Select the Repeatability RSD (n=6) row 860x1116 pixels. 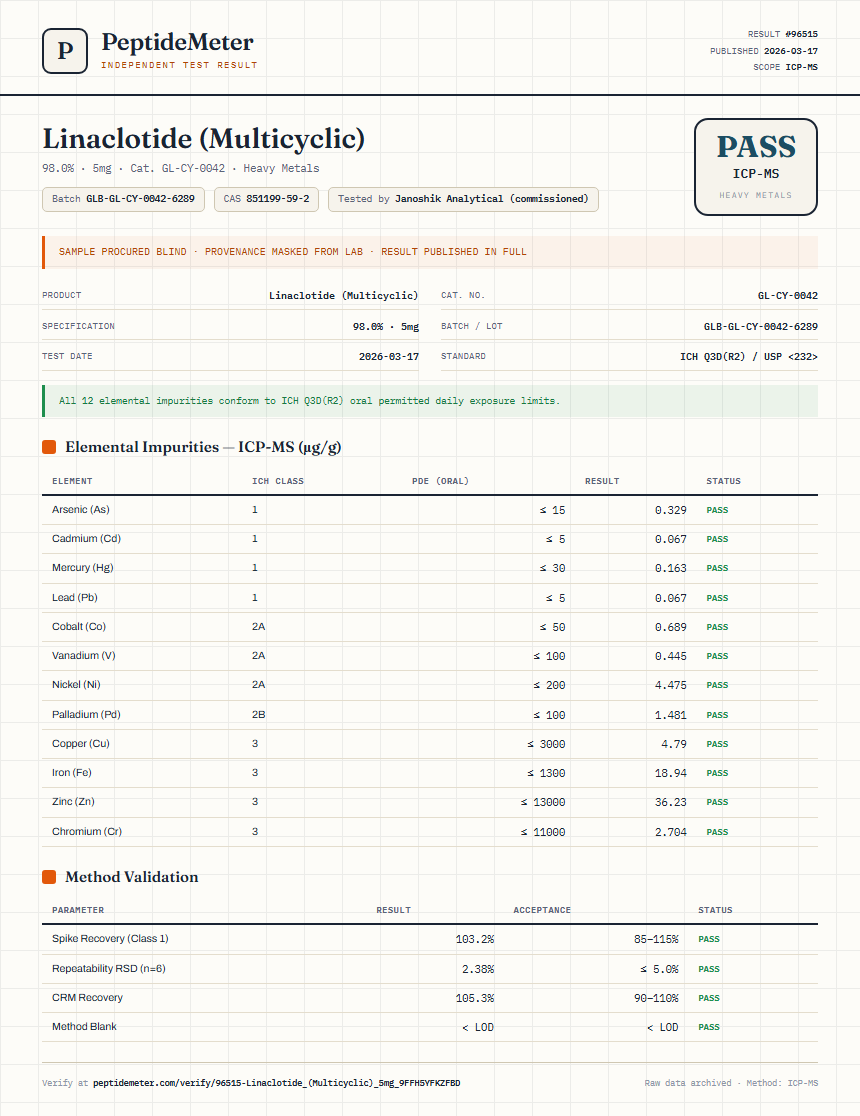pyautogui.click(x=430, y=969)
